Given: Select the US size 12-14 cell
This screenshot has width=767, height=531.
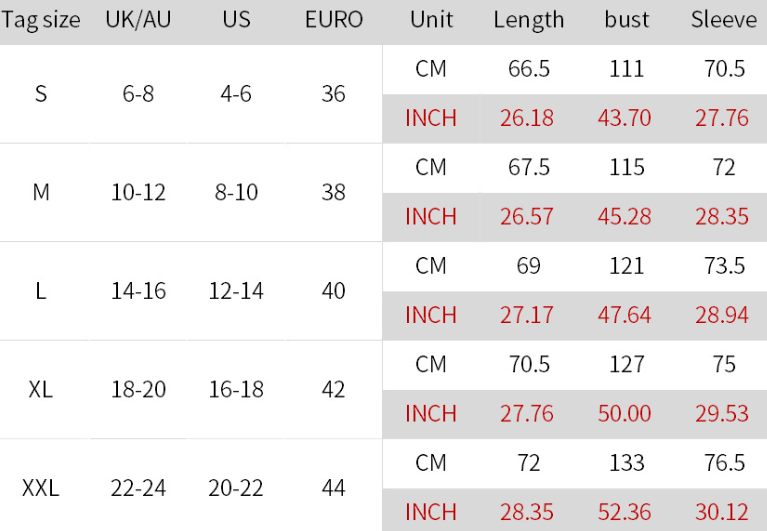Looking at the screenshot, I should (236, 291).
